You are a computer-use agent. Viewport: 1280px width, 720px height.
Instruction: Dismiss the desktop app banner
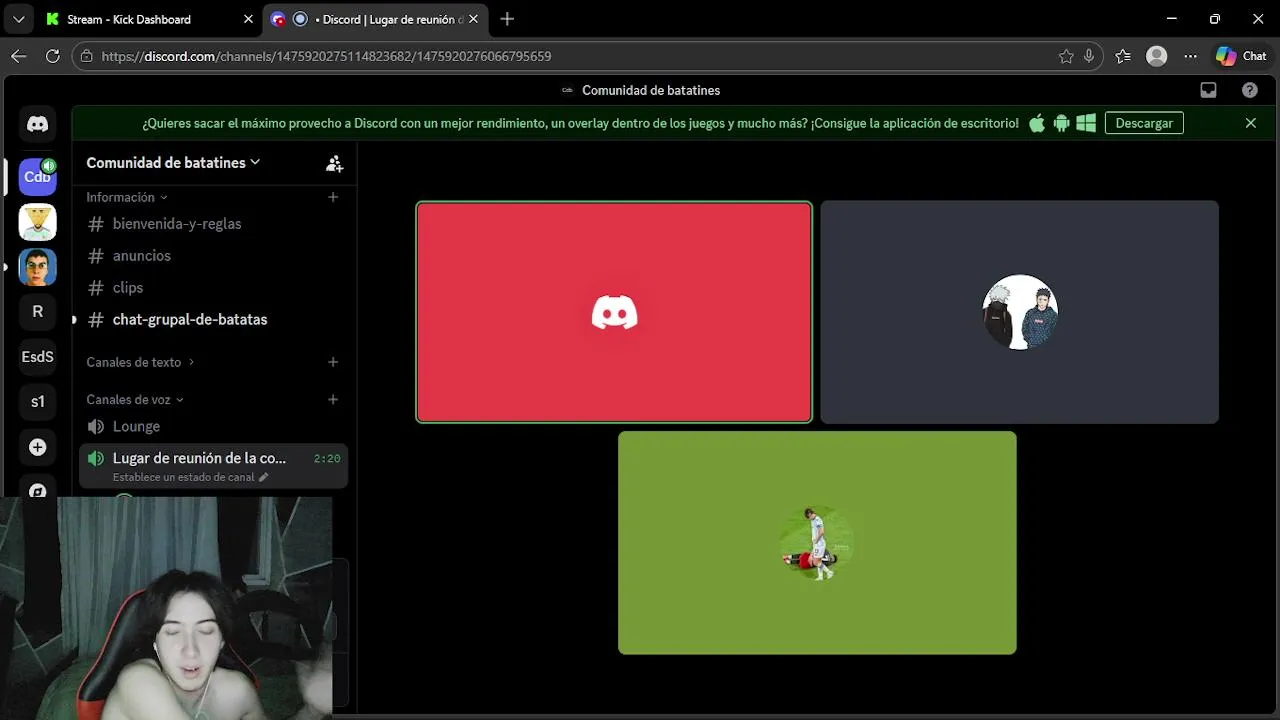point(1250,123)
